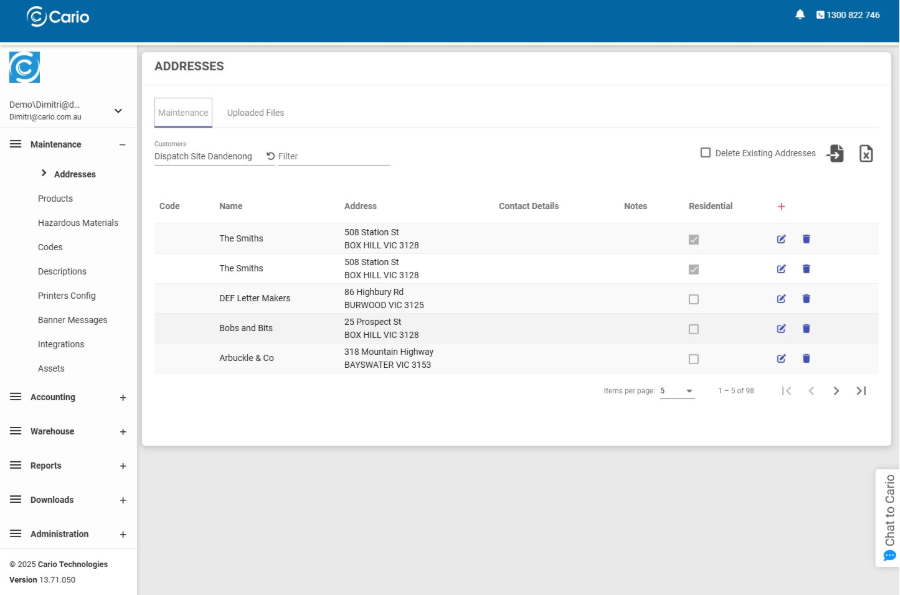The height and width of the screenshot is (595, 900).
Task: Jump to the last page of addresses
Action: point(861,391)
